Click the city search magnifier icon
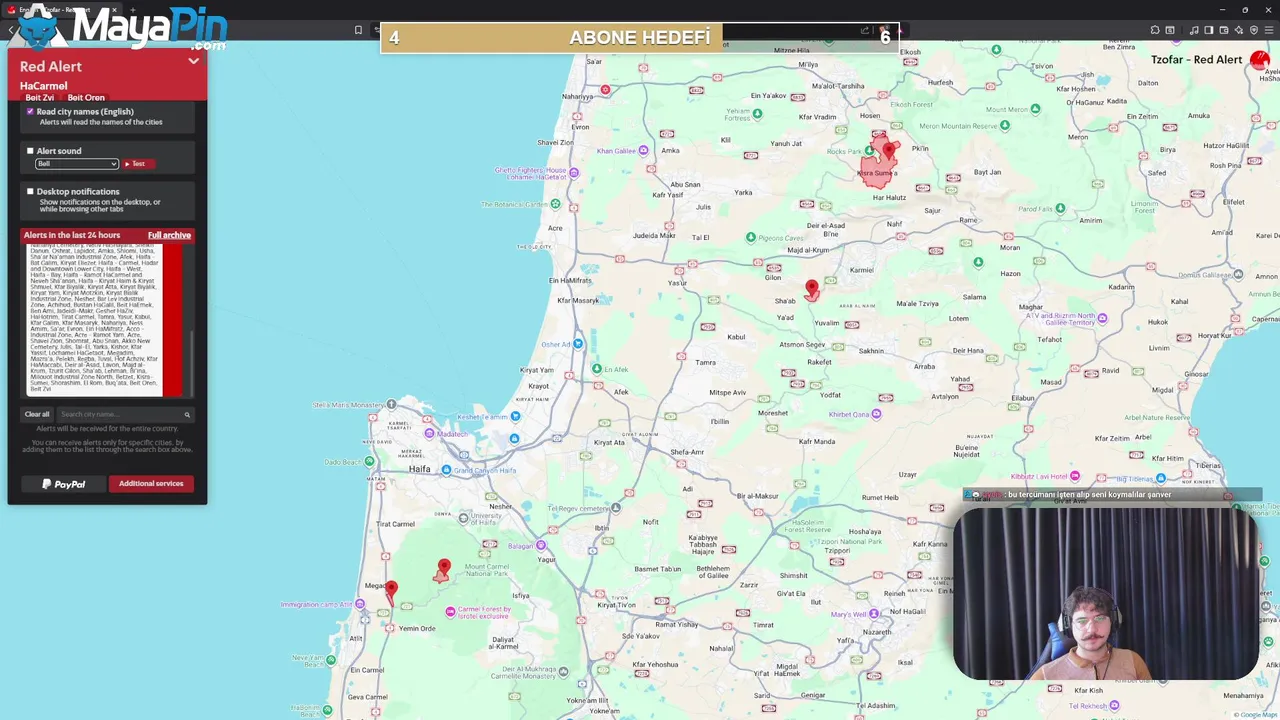 (x=187, y=414)
